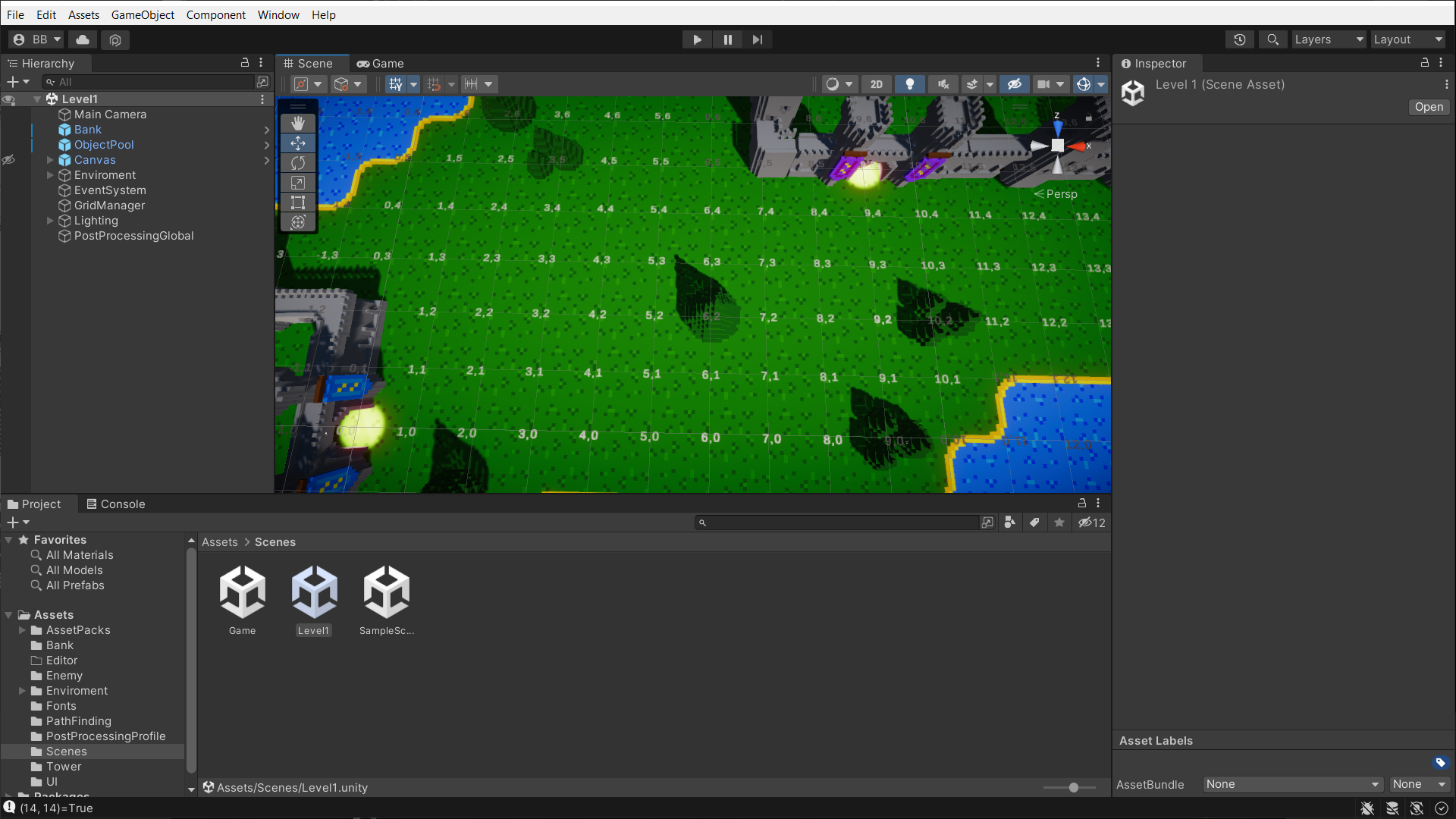Select the Scale tool
Screen dimensions: 1456x819
point(297,182)
